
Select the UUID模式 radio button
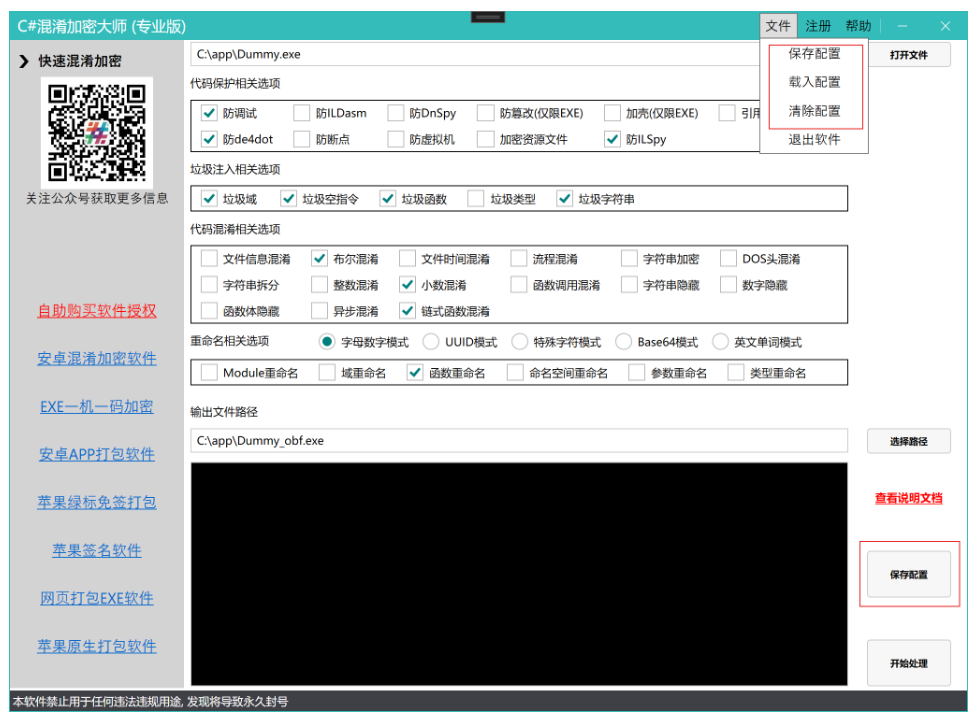[431, 342]
